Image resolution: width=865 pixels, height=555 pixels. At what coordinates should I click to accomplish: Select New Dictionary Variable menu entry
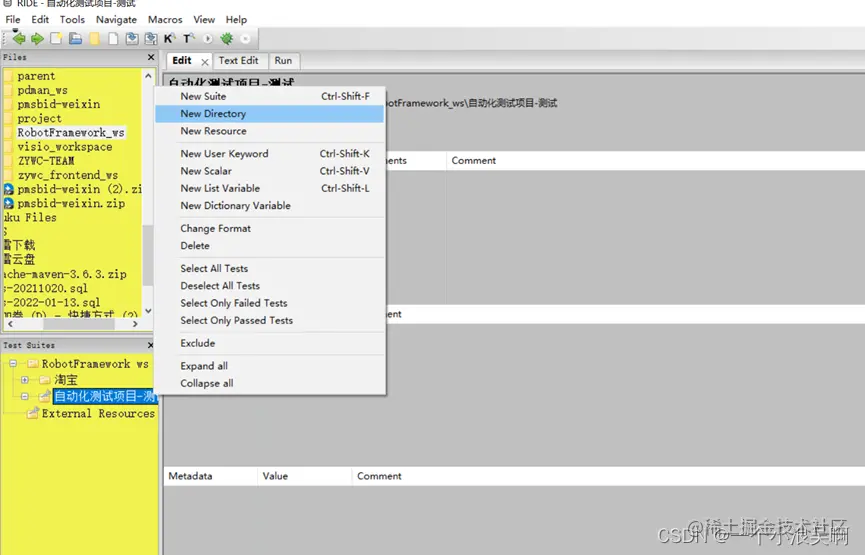pos(270,206)
